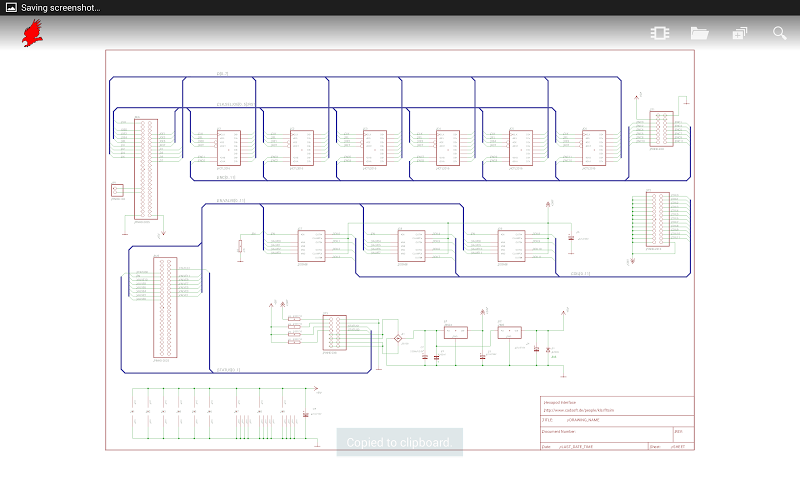Click the LED symbol at power supply output
Screen dimensions: 800x500
pyautogui.click(x=548, y=350)
